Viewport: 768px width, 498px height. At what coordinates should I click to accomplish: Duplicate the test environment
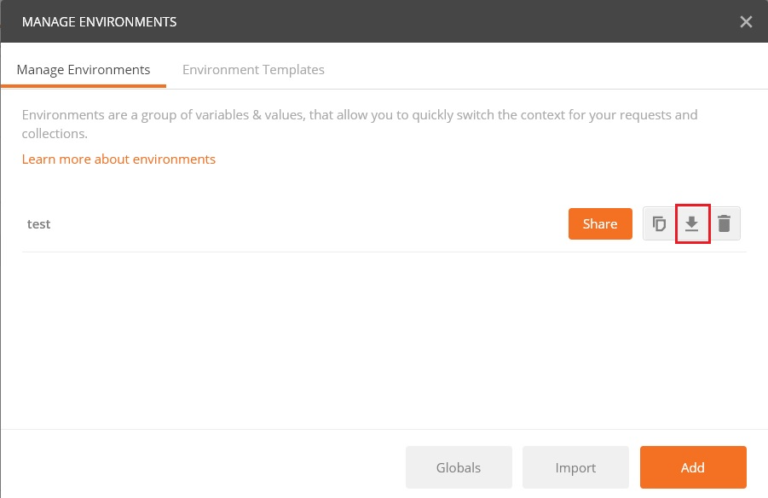pos(659,224)
